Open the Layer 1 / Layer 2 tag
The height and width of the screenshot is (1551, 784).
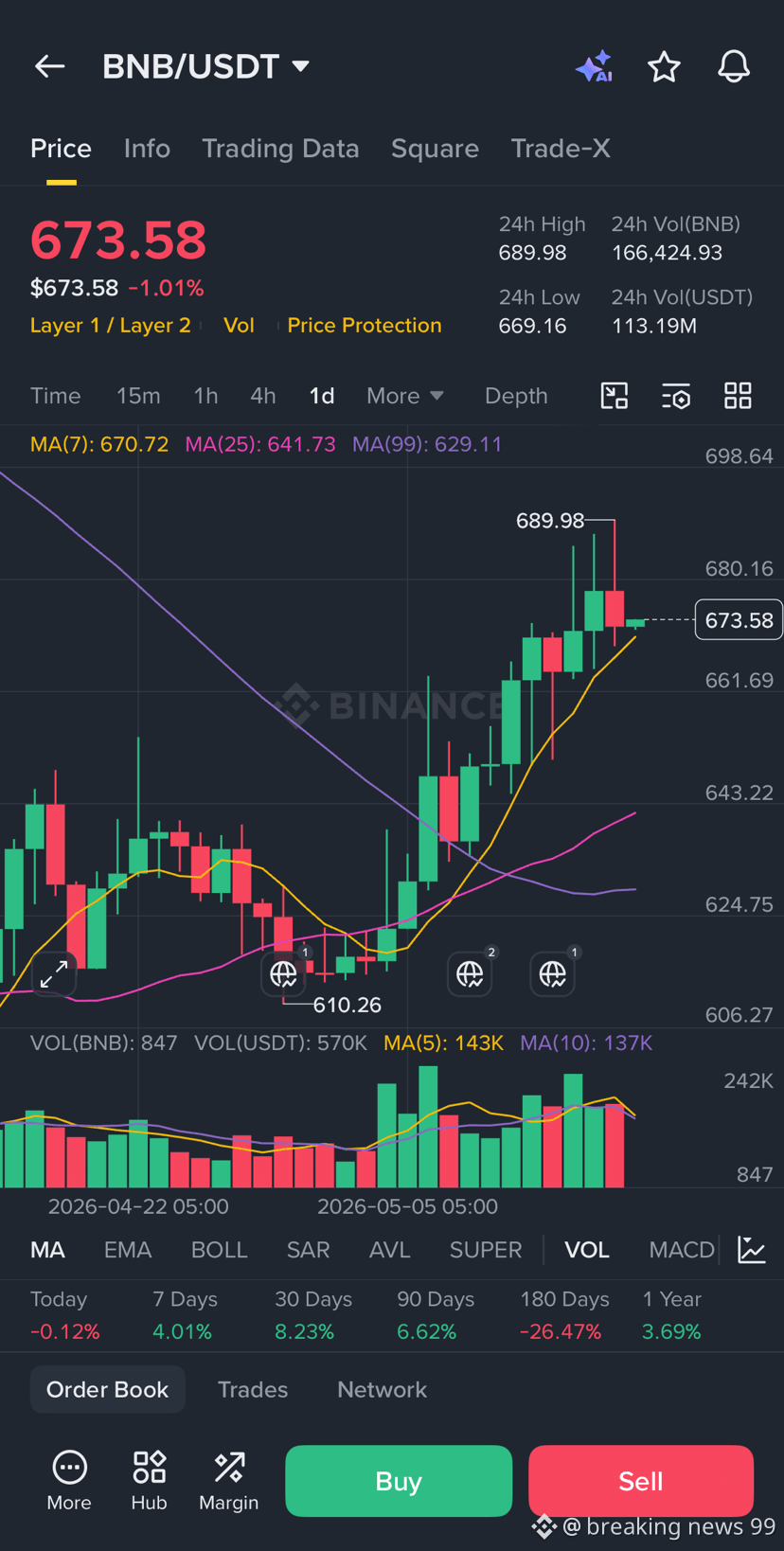(x=111, y=325)
